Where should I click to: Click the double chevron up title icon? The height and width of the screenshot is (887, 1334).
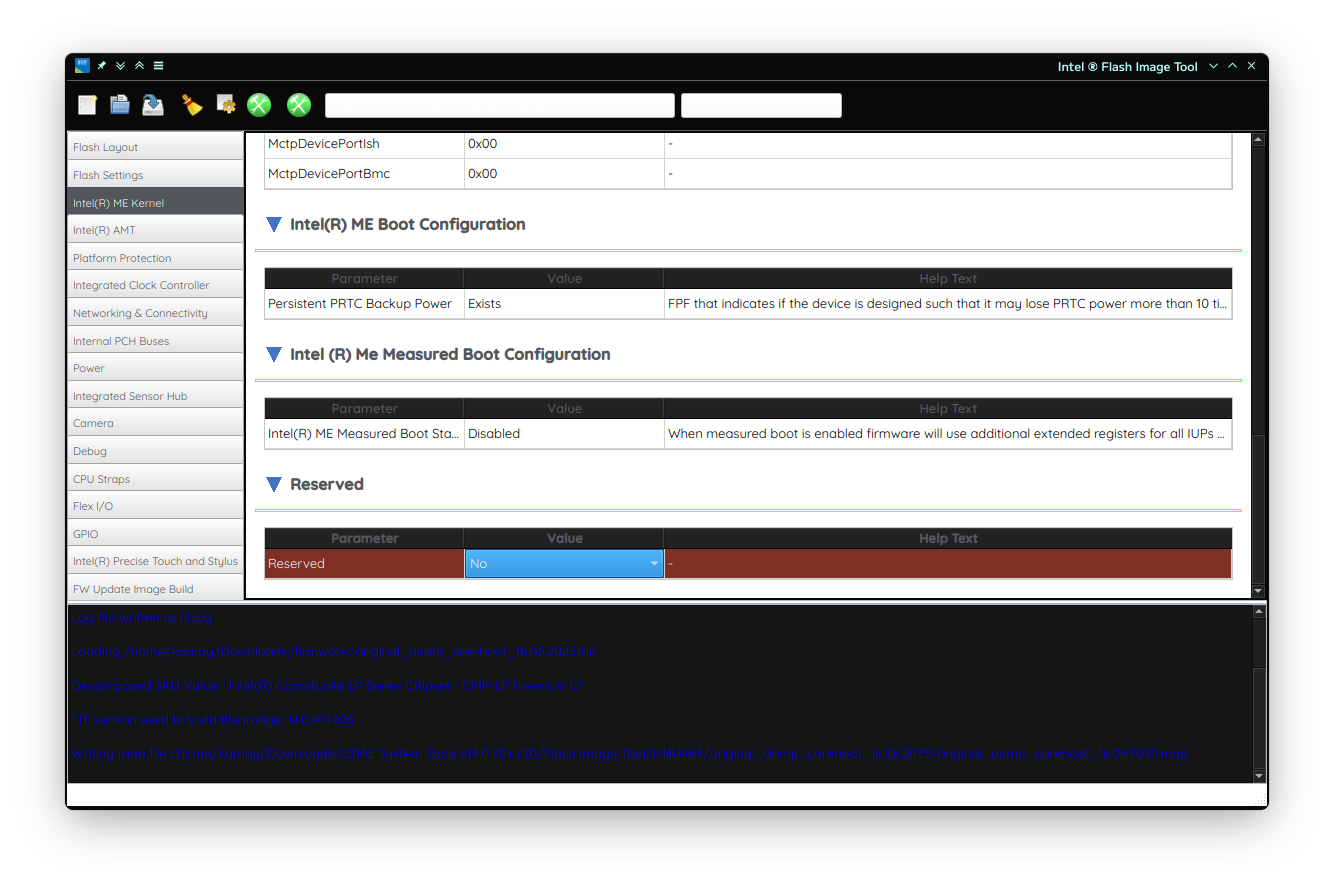[x=140, y=65]
